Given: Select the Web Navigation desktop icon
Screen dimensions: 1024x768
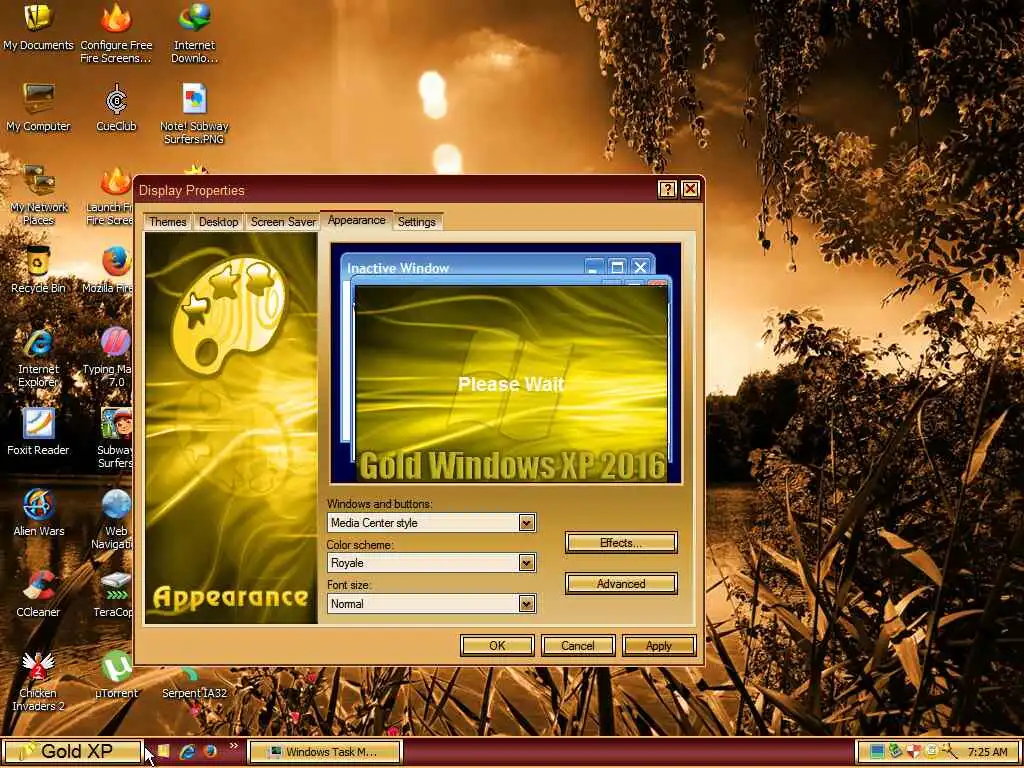Looking at the screenshot, I should (114, 519).
